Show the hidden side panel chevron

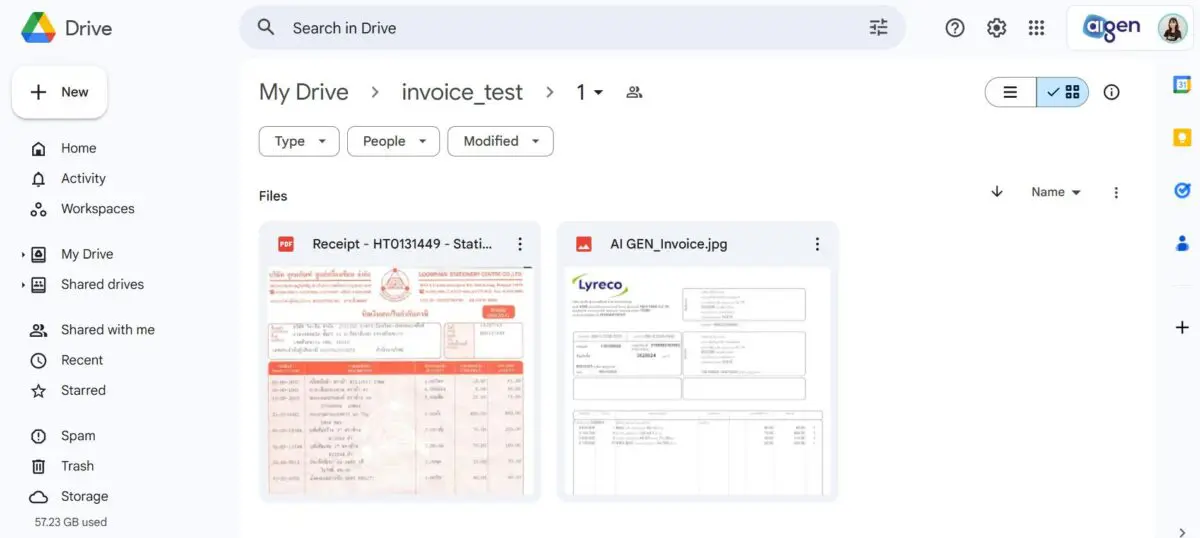pyautogui.click(x=1182, y=531)
